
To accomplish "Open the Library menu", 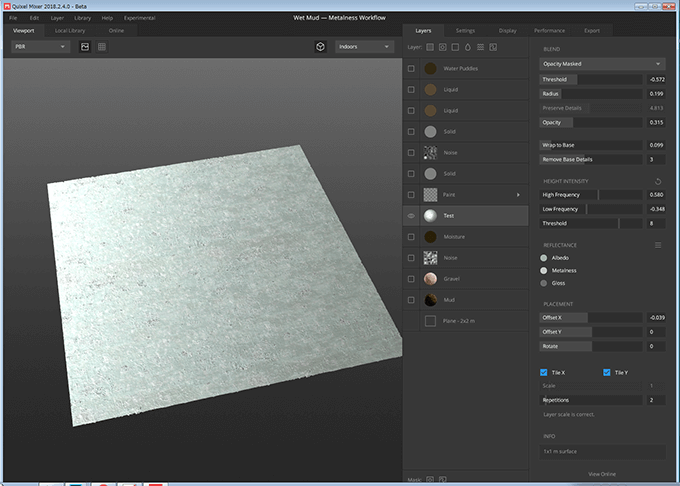I will (82, 18).
